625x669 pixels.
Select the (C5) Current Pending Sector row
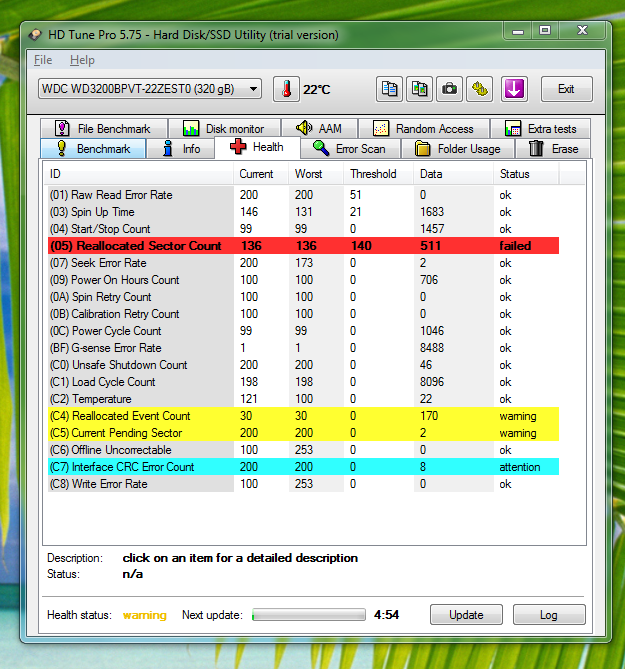pos(303,433)
